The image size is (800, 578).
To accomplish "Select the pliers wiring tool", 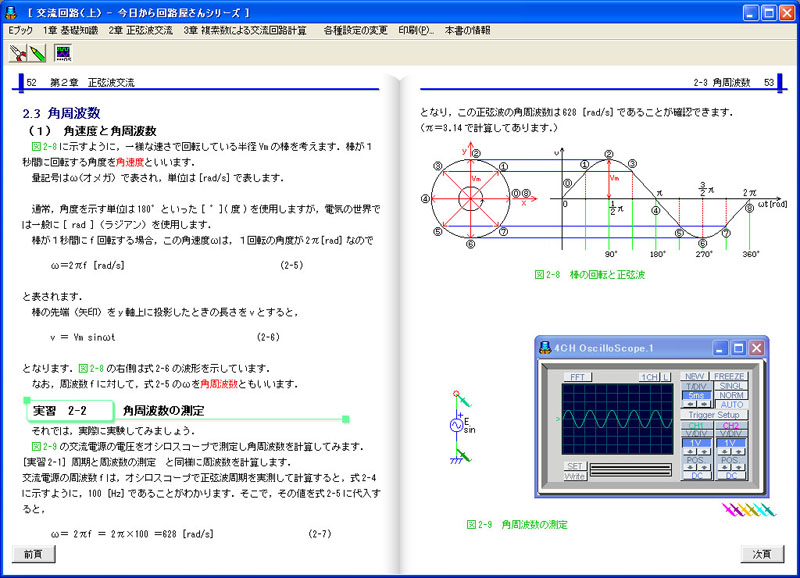I will [x=17, y=53].
